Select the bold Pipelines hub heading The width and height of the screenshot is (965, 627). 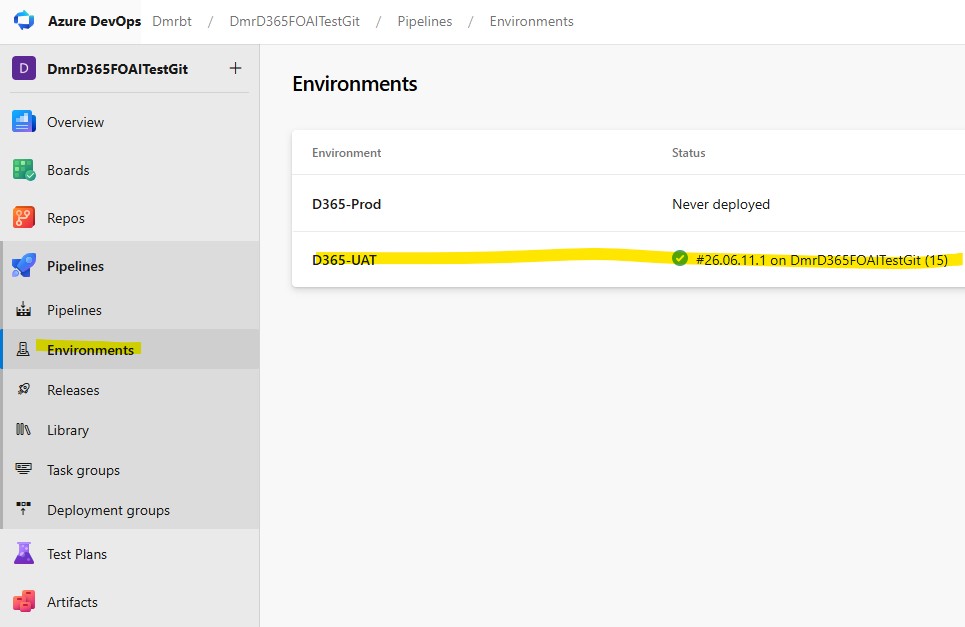coord(76,266)
